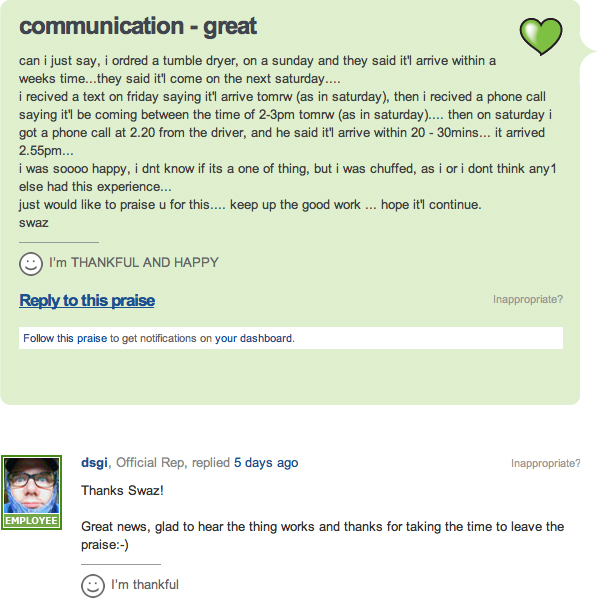
Task: Click the smiley beside THANKFUL AND HAPPY
Action: (x=31, y=264)
